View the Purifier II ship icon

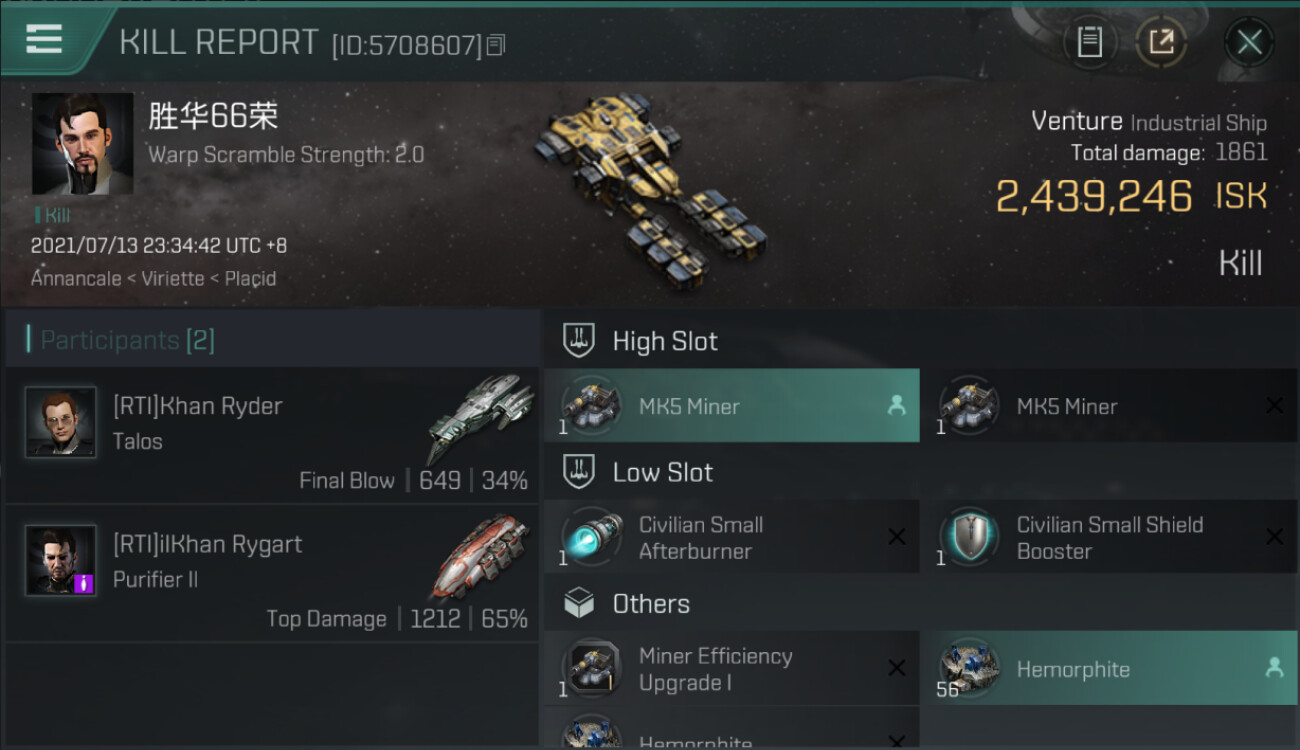tap(481, 557)
